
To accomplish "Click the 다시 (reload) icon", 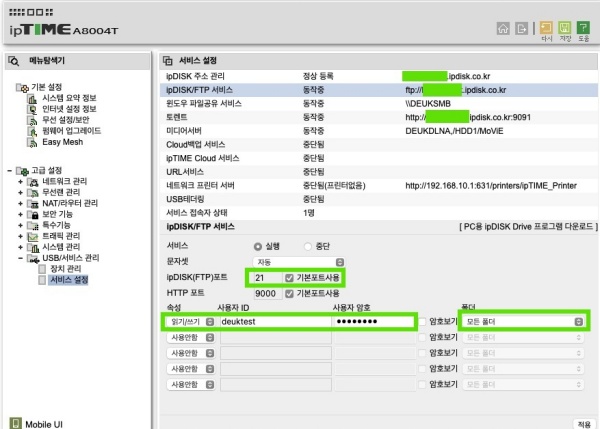I will [546, 28].
